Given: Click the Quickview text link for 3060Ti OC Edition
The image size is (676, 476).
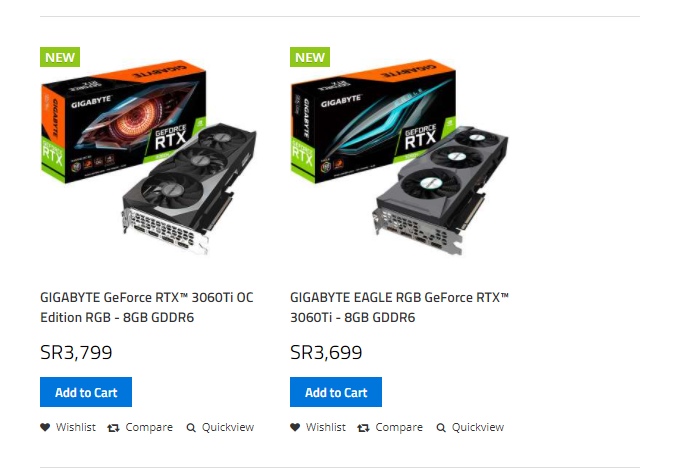Looking at the screenshot, I should (228, 427).
